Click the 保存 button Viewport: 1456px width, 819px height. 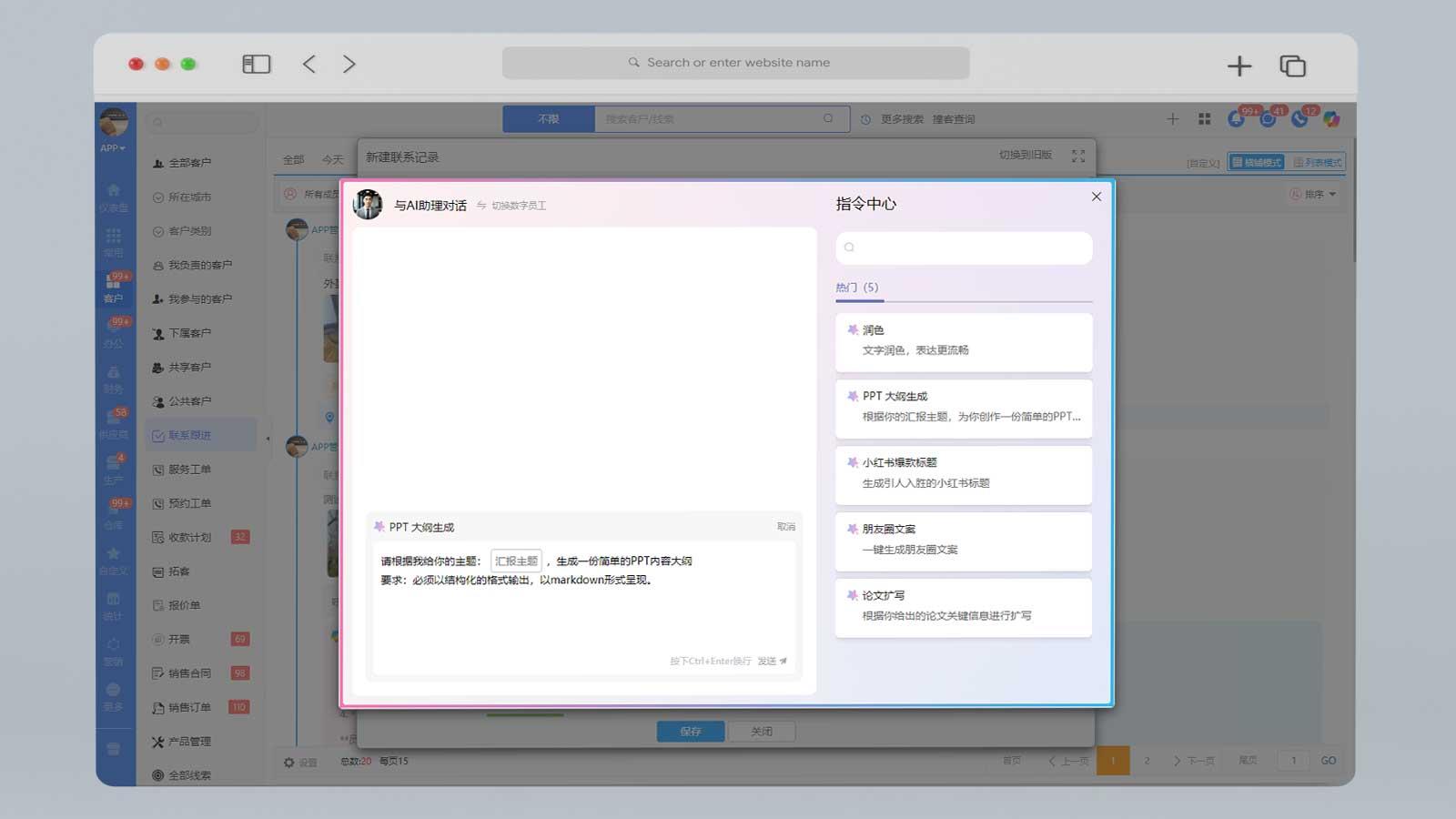click(x=690, y=731)
